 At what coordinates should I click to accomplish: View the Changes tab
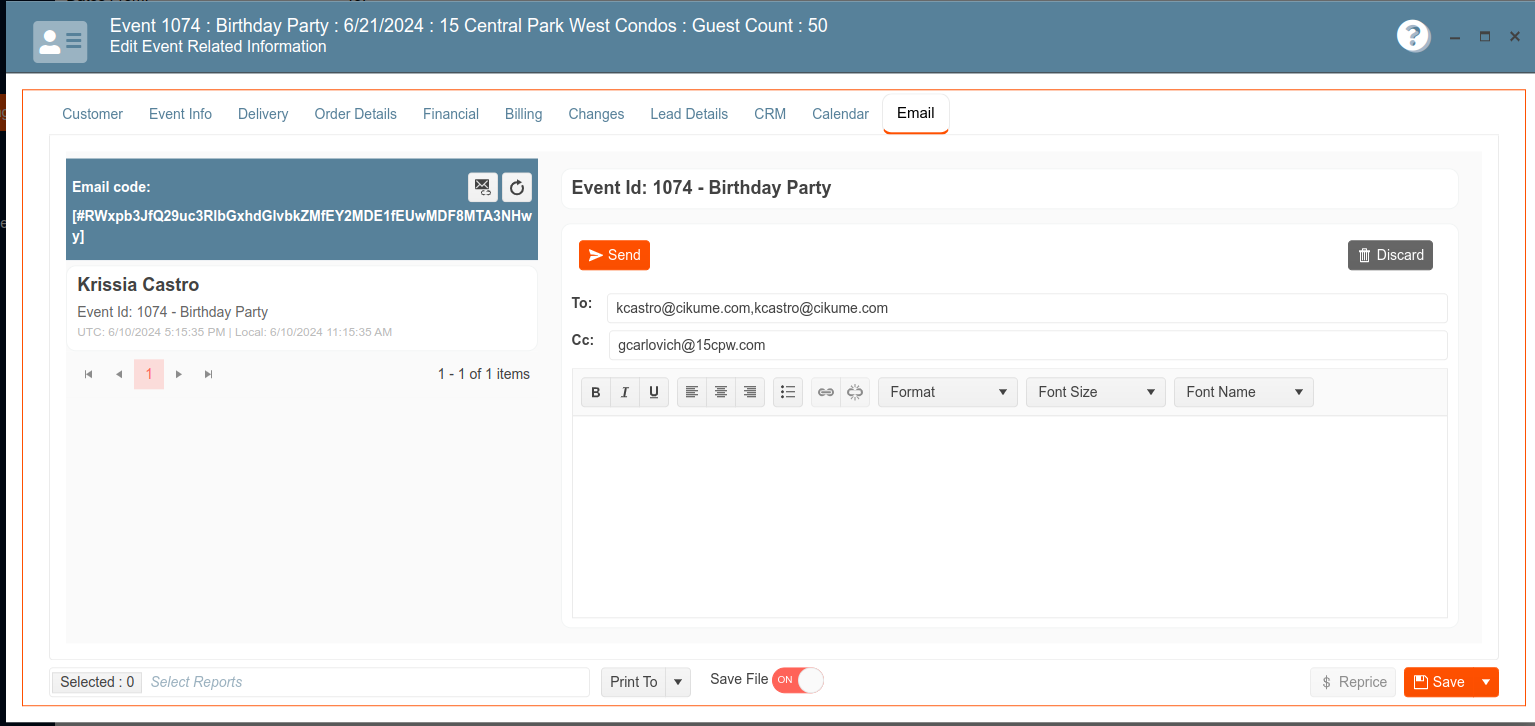(x=597, y=114)
